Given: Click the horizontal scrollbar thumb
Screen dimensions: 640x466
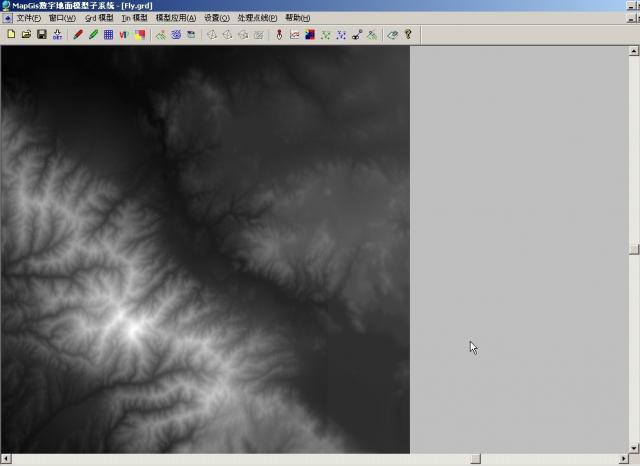Looking at the screenshot, I should [476, 460].
